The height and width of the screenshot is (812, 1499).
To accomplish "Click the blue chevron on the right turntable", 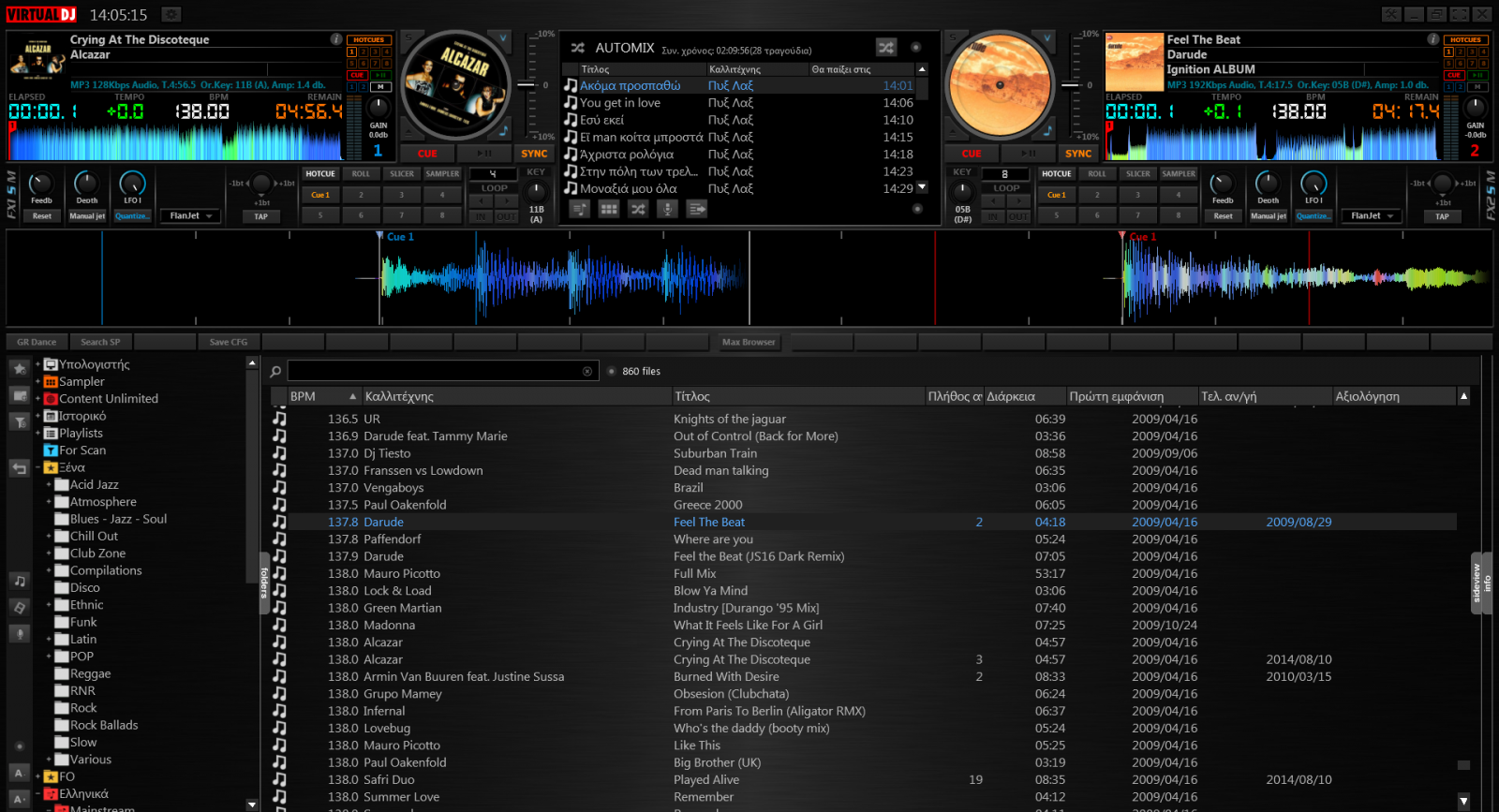I will coord(1046,38).
